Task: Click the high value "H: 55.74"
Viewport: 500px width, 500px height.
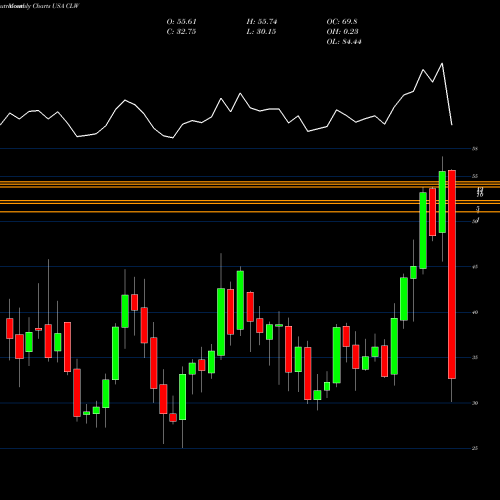Action: (x=262, y=22)
